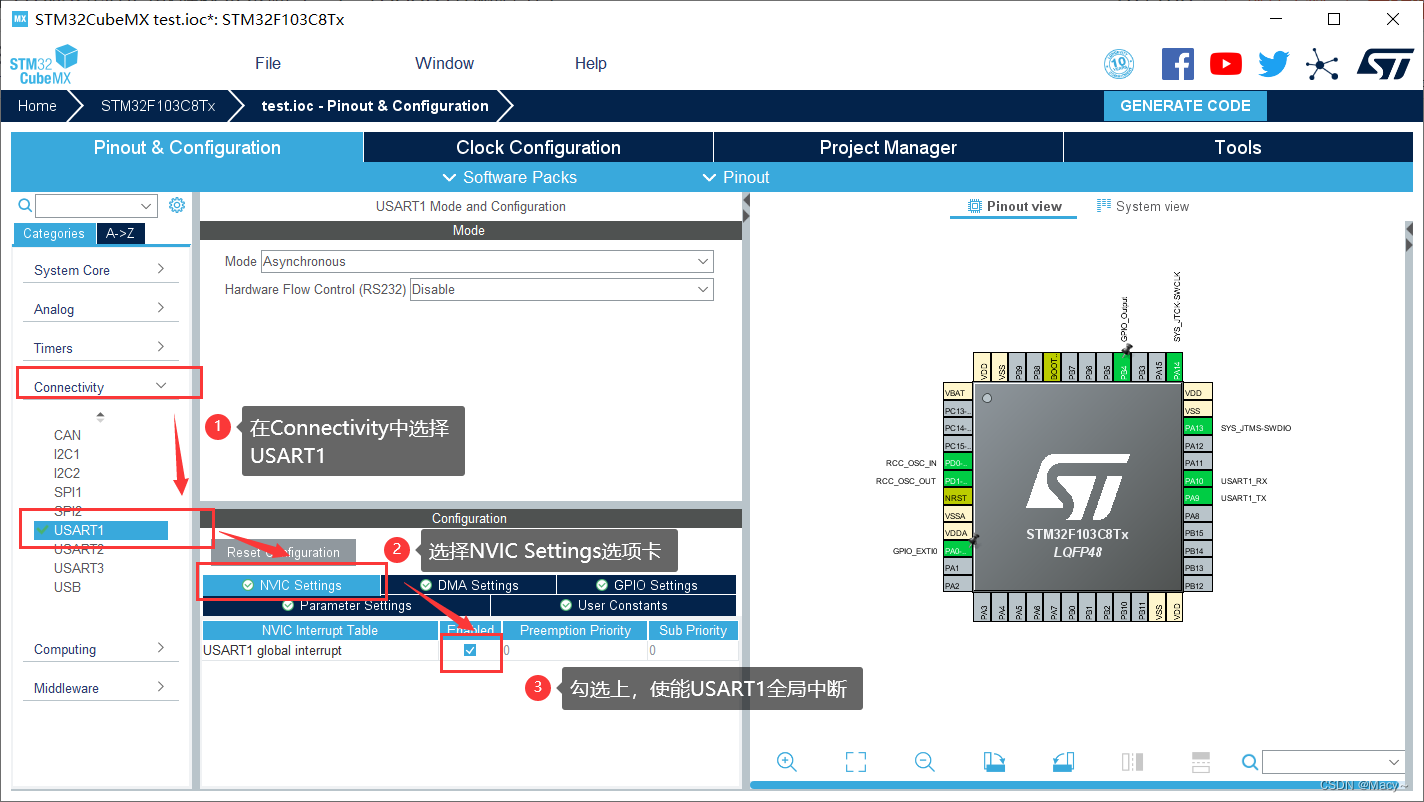Click the Sub Priority value cell
The height and width of the screenshot is (802, 1424).
click(693, 650)
